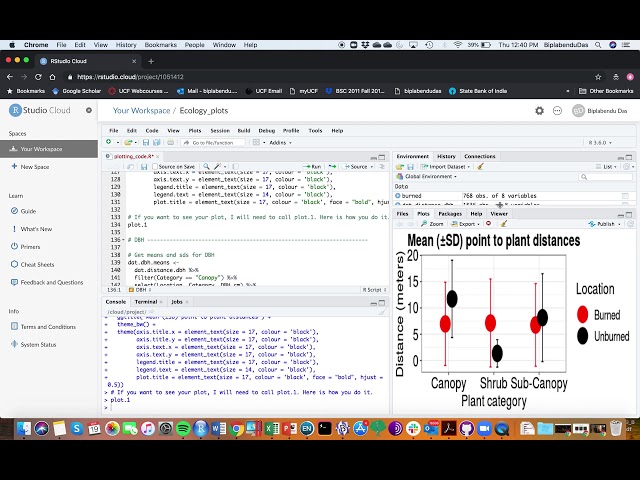
Task: Click the Chrome bookmark star icon in address bar
Action: click(598, 77)
